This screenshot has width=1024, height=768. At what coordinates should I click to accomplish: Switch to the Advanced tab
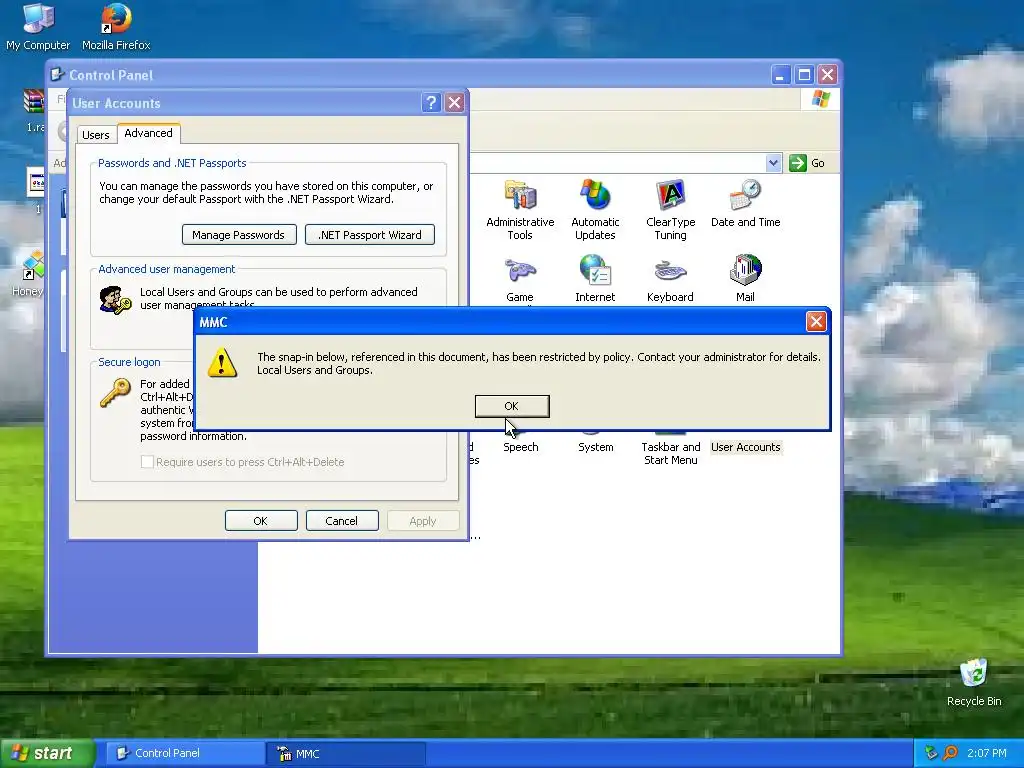coord(148,133)
